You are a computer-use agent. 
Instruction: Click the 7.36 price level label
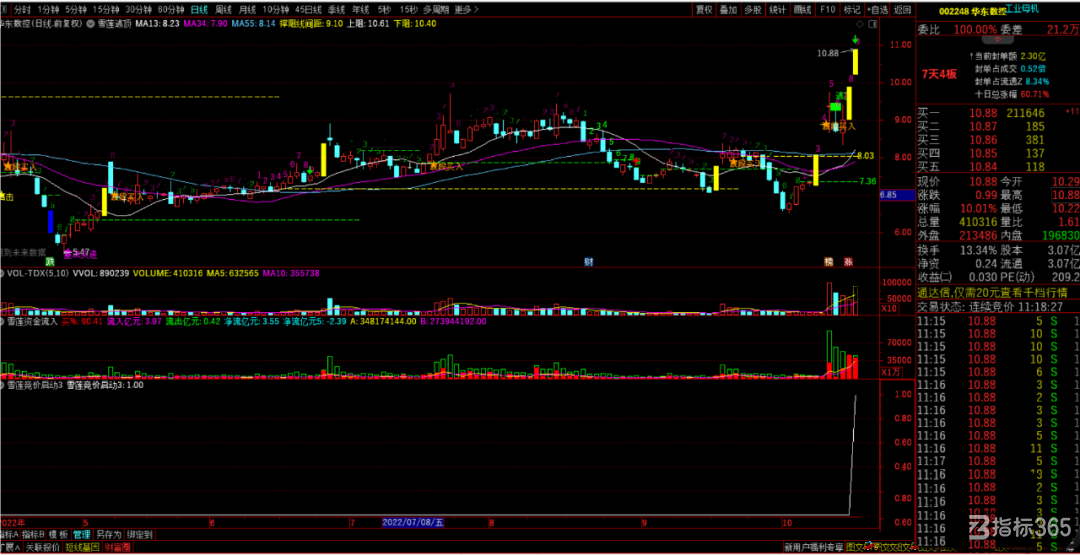click(867, 181)
